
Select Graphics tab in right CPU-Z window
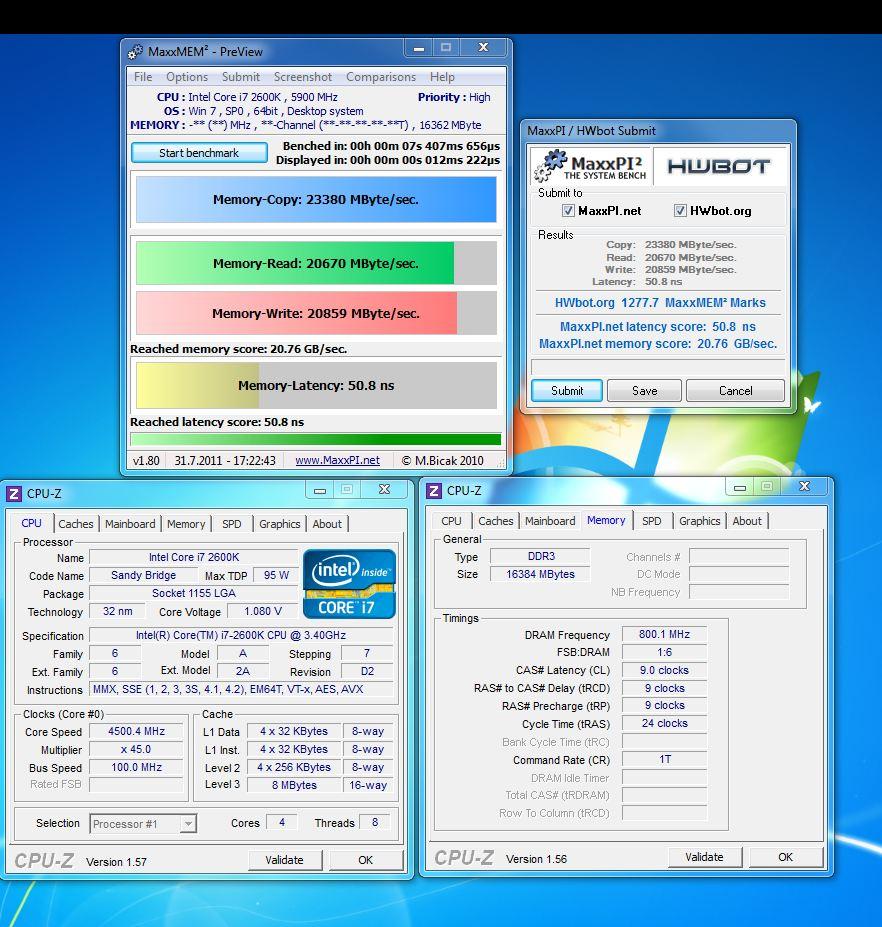(699, 521)
